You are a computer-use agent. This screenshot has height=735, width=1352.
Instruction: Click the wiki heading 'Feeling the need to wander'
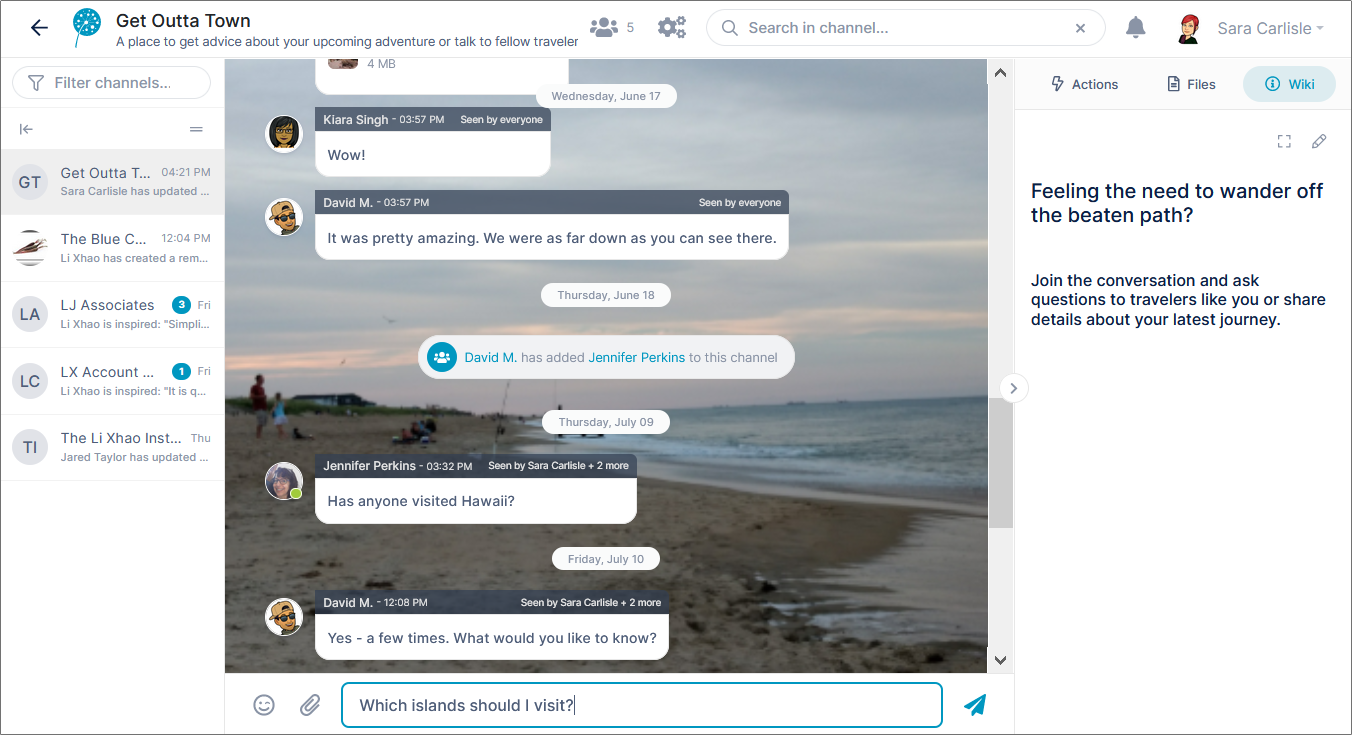tap(1177, 203)
